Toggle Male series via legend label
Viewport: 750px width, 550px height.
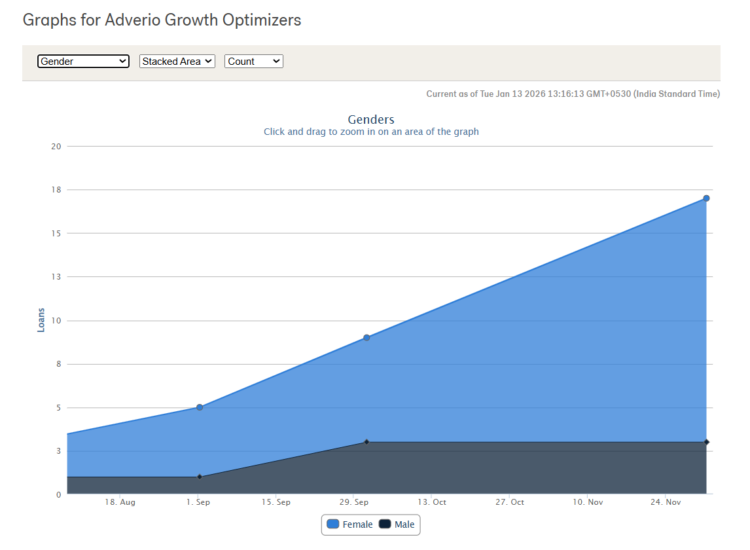(x=404, y=524)
